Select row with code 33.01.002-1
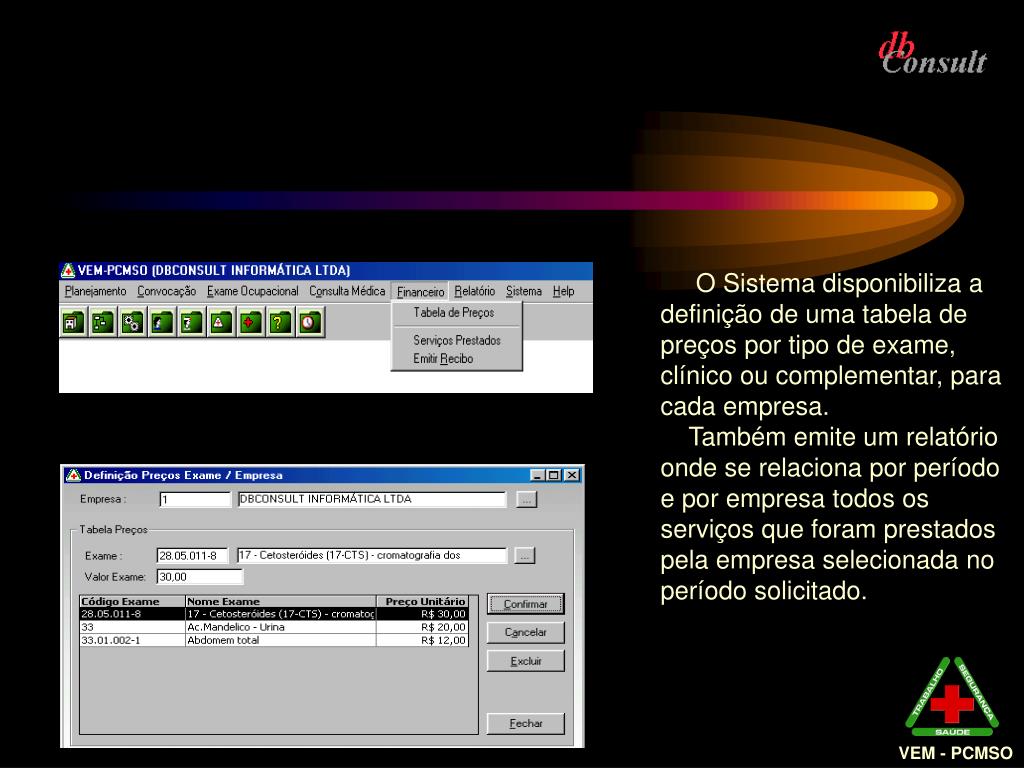This screenshot has height=768, width=1024. (x=274, y=640)
